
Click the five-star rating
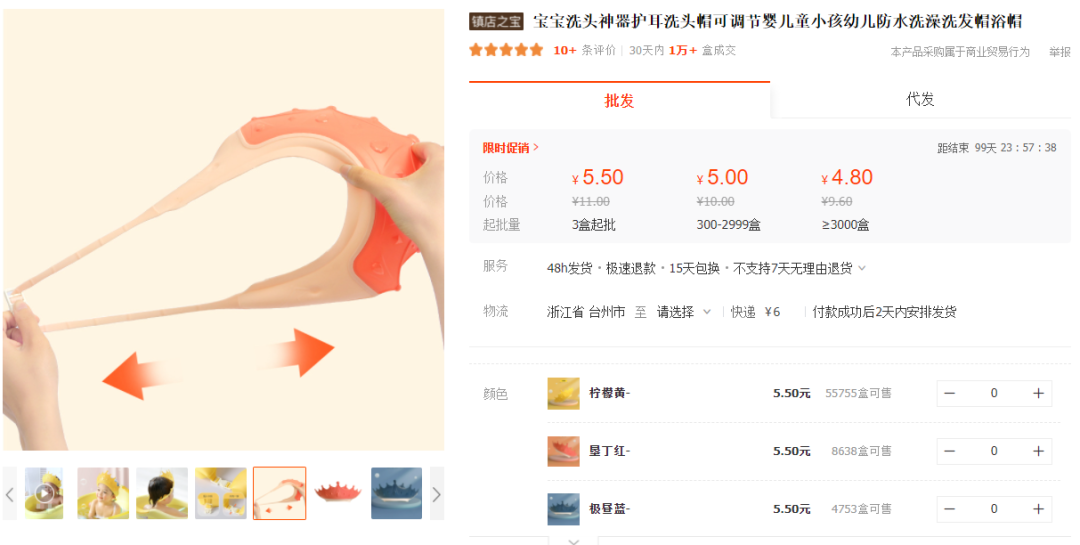click(x=506, y=50)
